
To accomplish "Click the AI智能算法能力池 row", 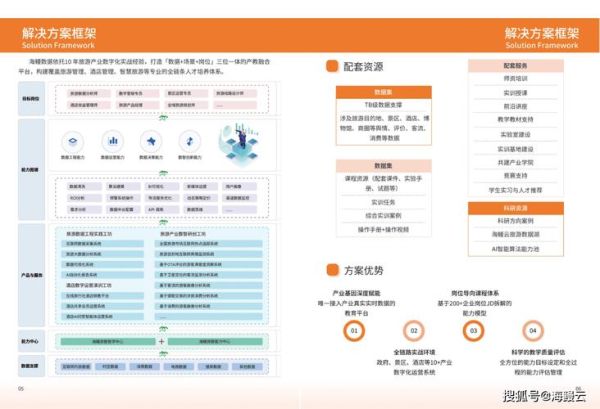I will [515, 249].
